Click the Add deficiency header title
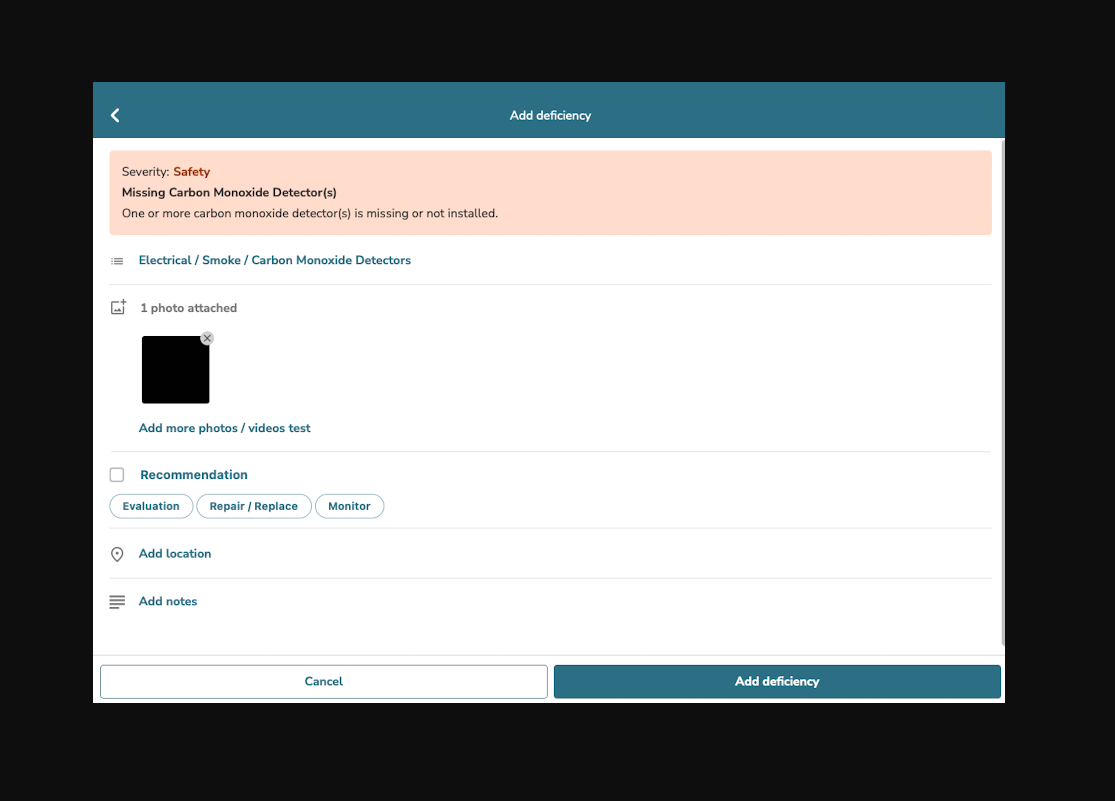Screen dimensions: 1115x801 [550, 115]
